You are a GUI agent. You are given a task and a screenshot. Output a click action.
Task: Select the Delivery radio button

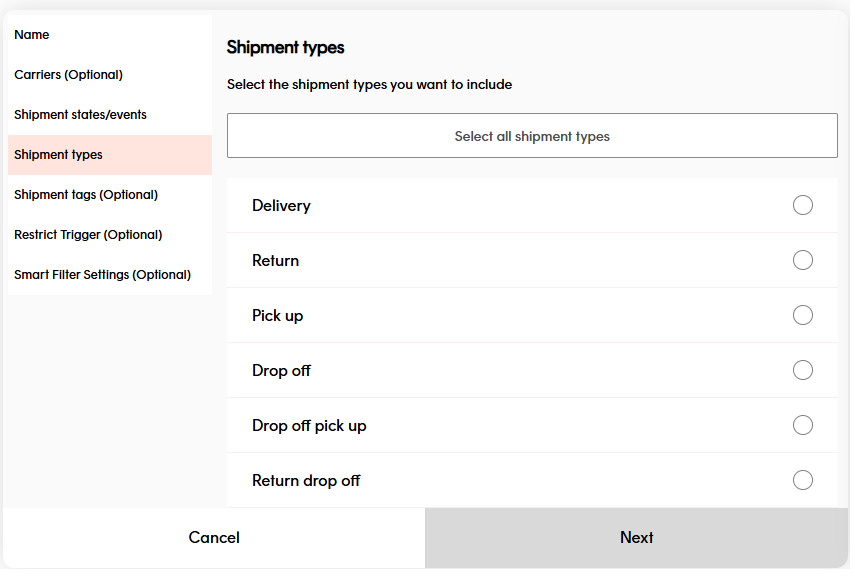pyautogui.click(x=803, y=205)
